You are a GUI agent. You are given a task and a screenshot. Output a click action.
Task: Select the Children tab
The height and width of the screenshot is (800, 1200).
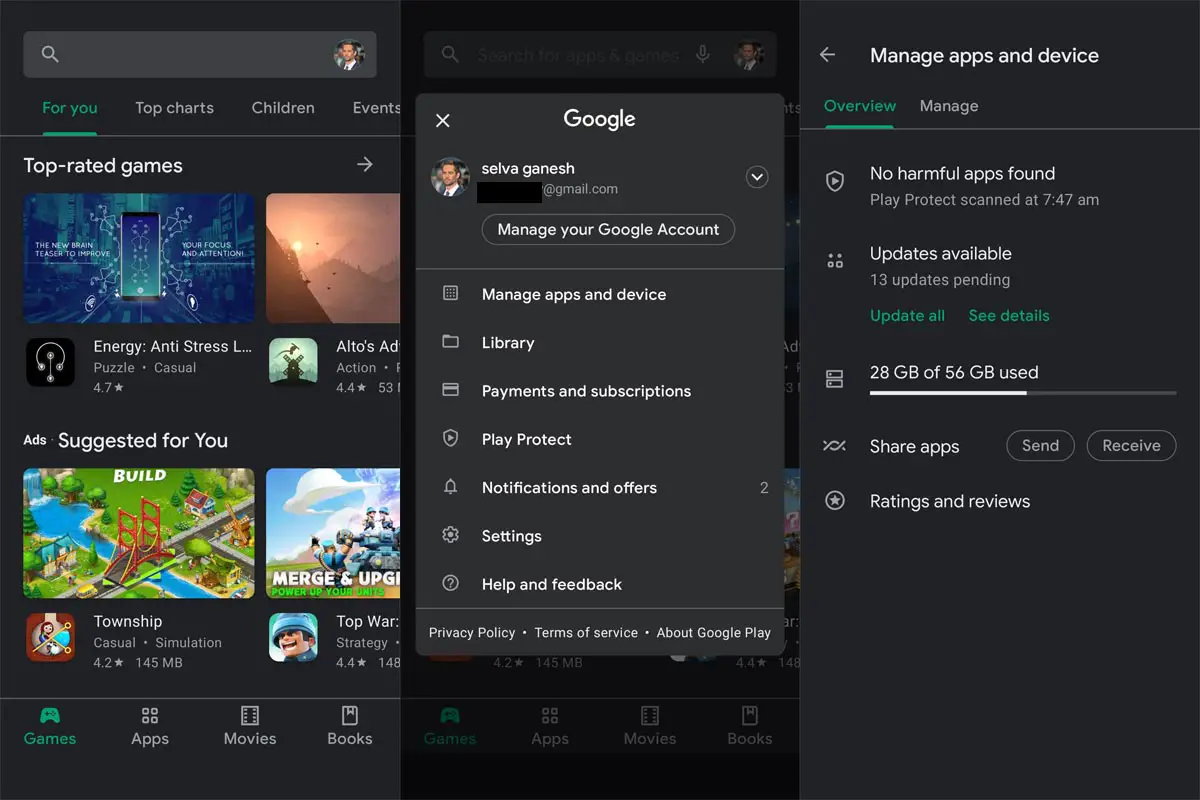pyautogui.click(x=283, y=108)
